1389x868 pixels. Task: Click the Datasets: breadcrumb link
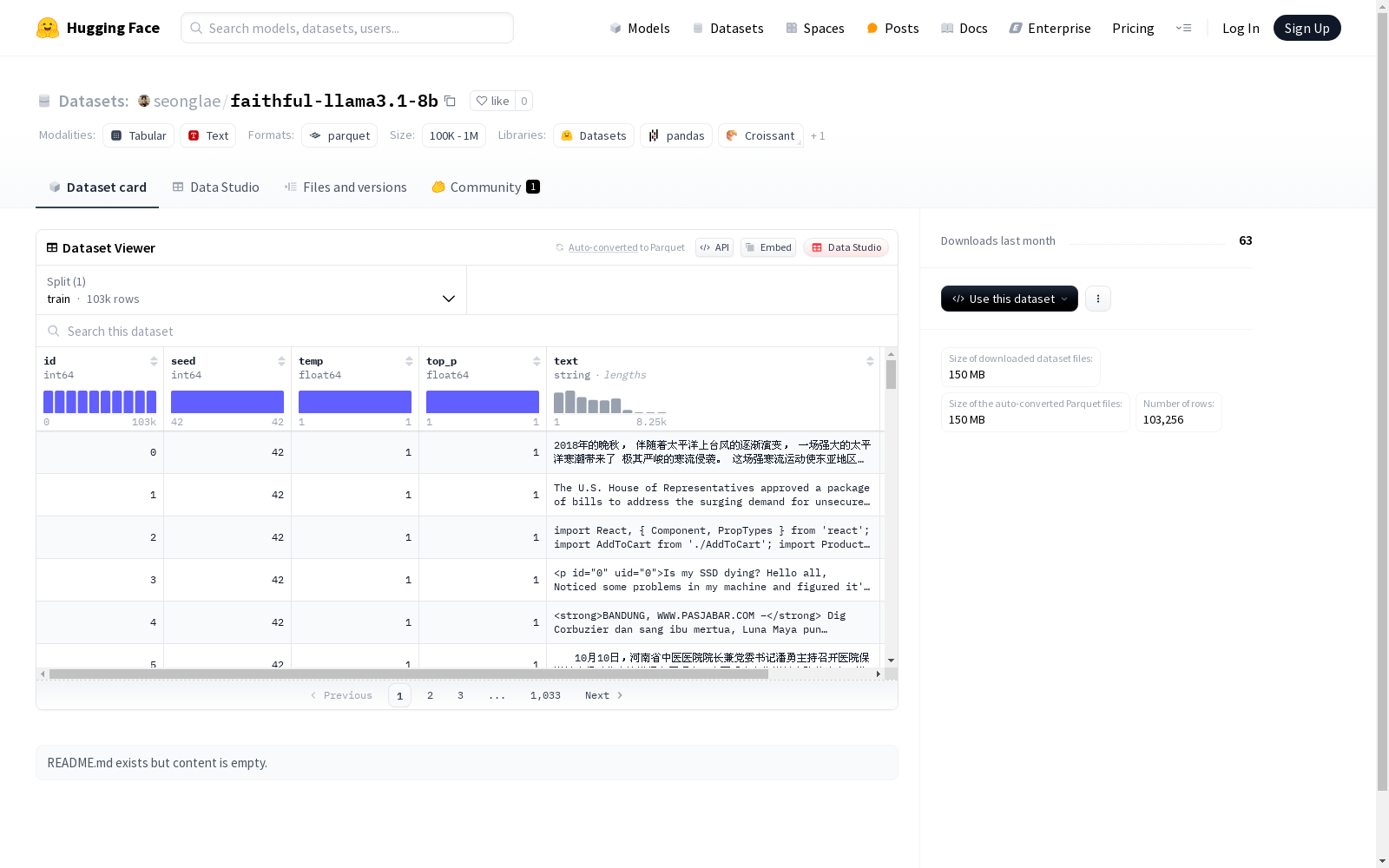click(x=94, y=101)
